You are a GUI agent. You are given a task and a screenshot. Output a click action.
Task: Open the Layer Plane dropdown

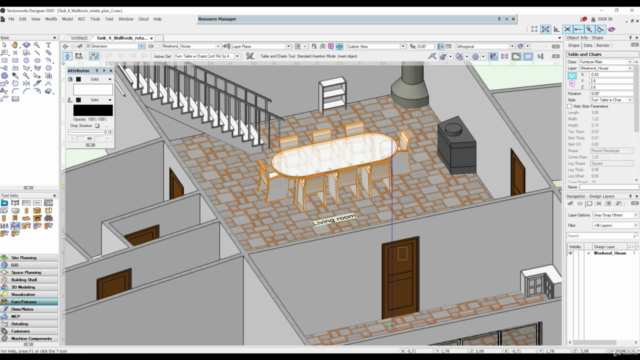coord(261,46)
